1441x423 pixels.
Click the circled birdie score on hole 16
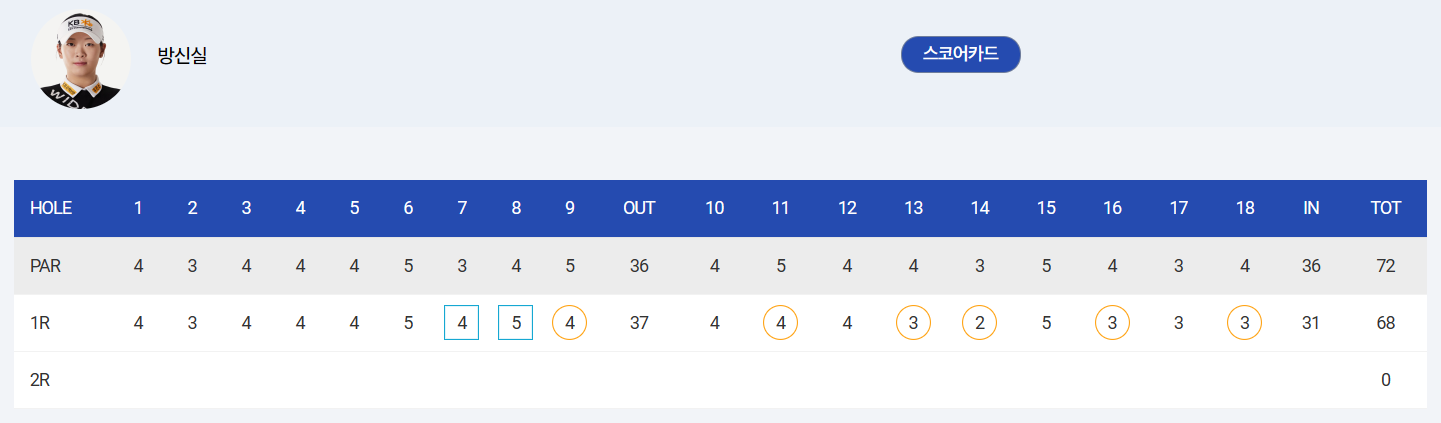pyautogui.click(x=1112, y=323)
